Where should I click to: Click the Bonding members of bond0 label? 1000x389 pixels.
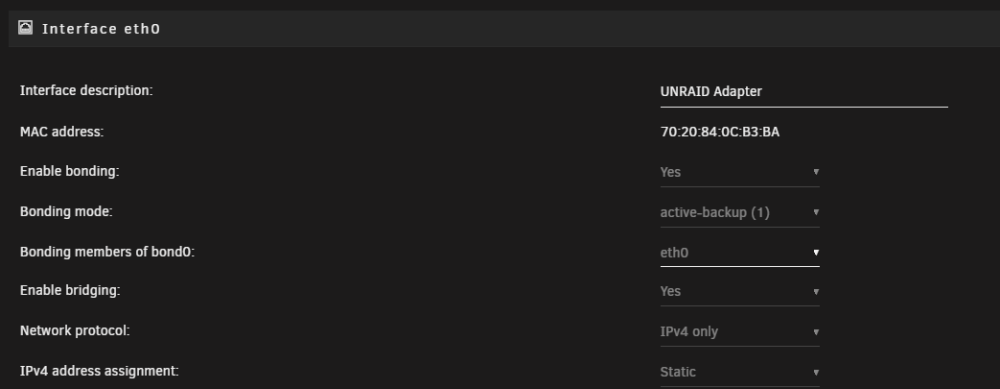(x=107, y=252)
